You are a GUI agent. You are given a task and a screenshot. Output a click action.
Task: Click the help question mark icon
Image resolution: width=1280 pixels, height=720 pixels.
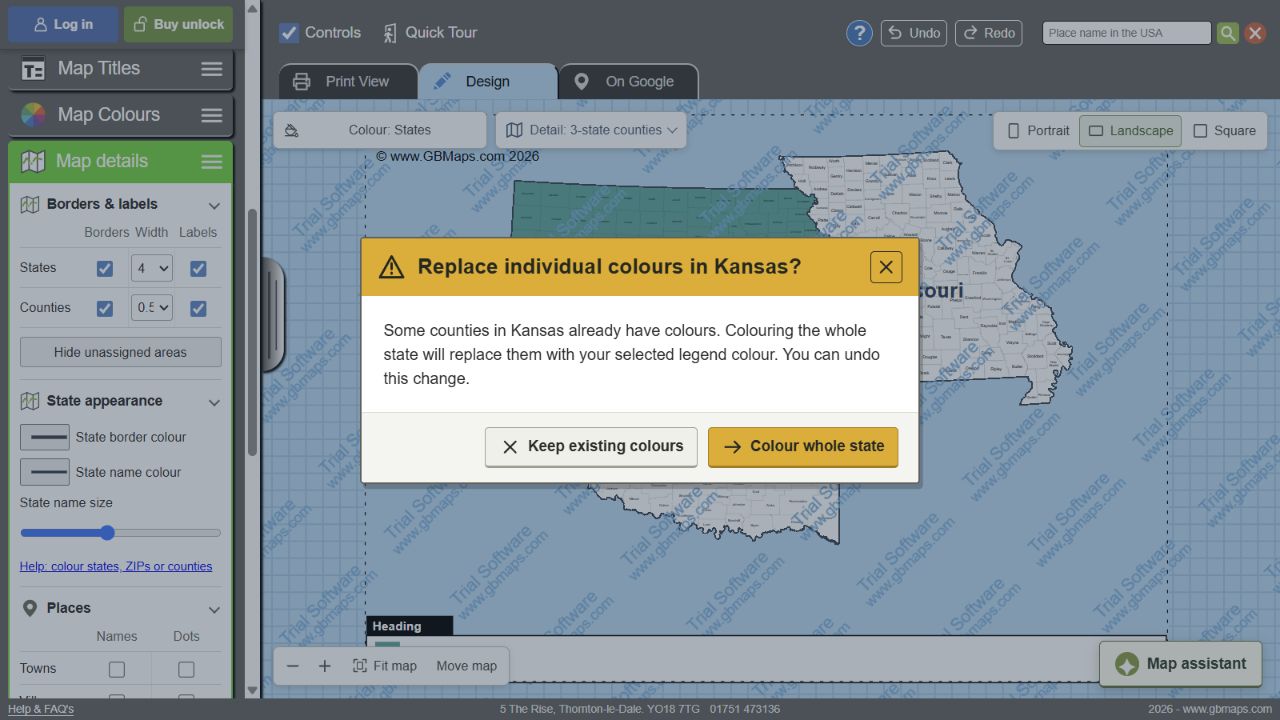click(x=859, y=33)
